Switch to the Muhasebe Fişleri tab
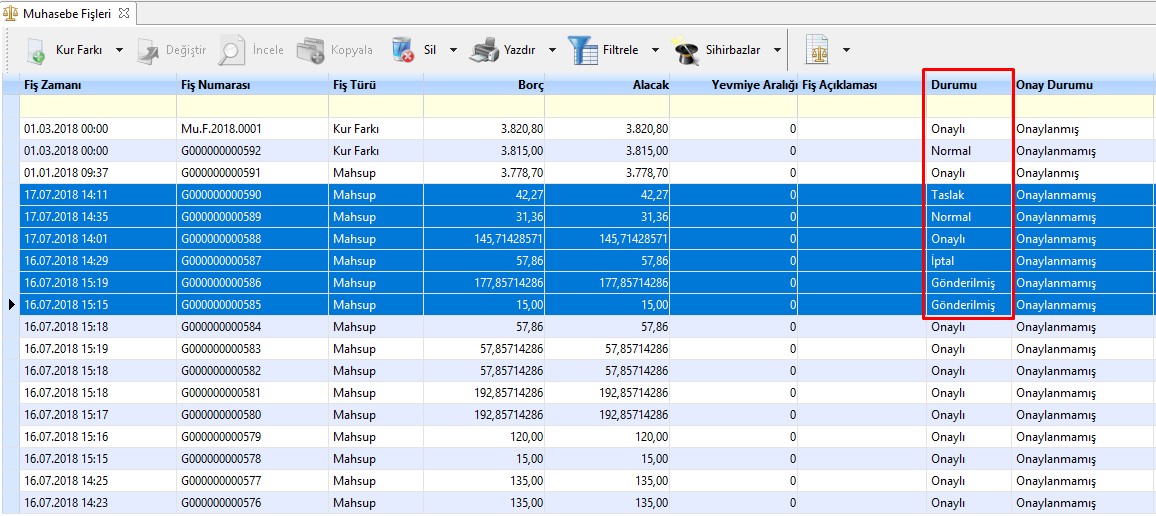This screenshot has width=1156, height=516. [65, 14]
